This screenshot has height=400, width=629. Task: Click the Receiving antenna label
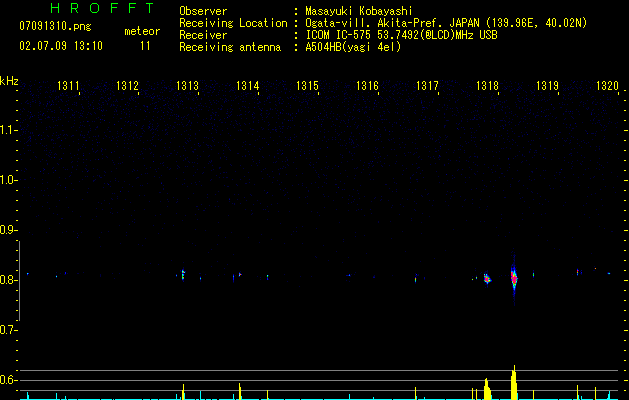coord(230,47)
